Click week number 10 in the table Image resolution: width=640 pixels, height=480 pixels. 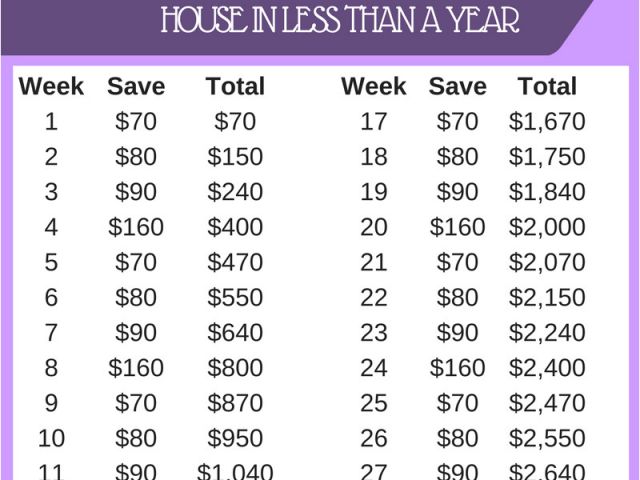(52, 438)
